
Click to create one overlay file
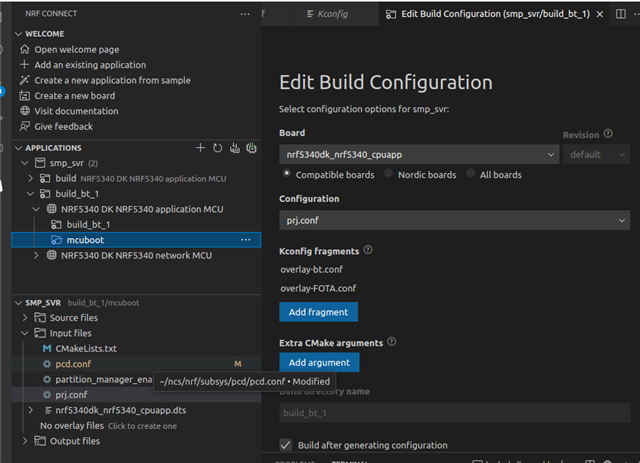142,426
